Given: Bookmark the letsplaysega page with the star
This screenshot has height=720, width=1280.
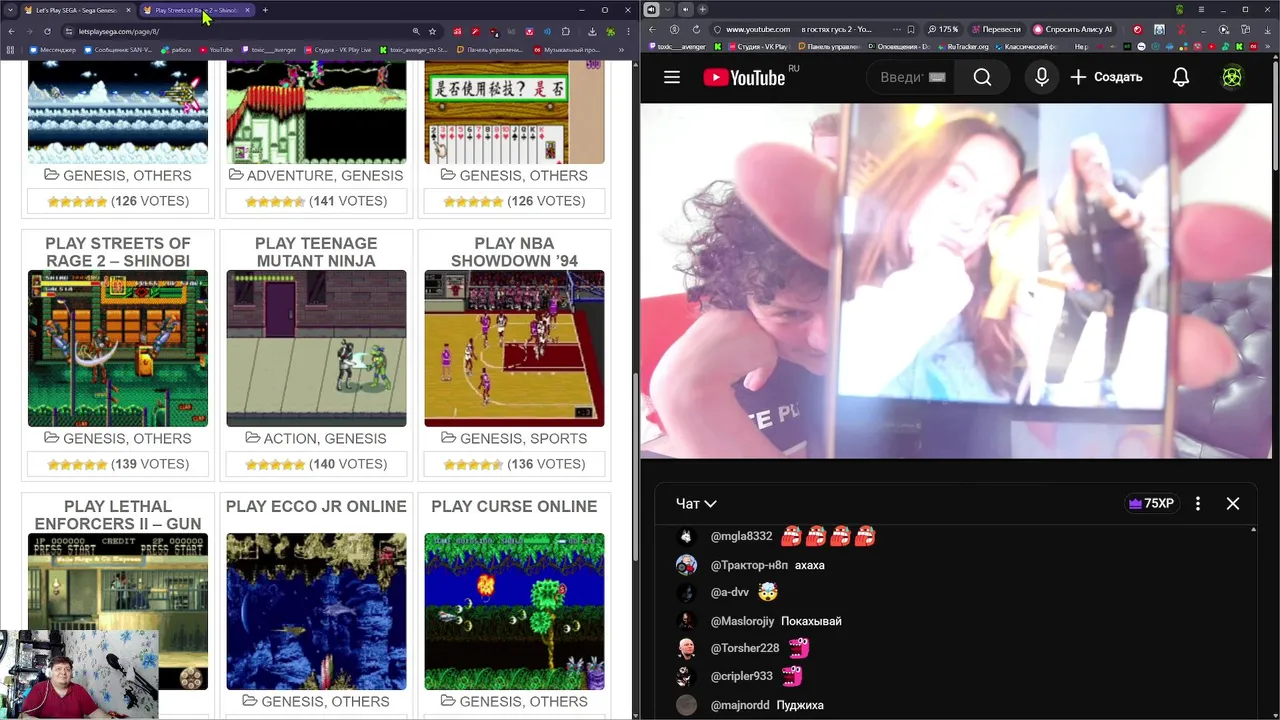Looking at the screenshot, I should 432,31.
